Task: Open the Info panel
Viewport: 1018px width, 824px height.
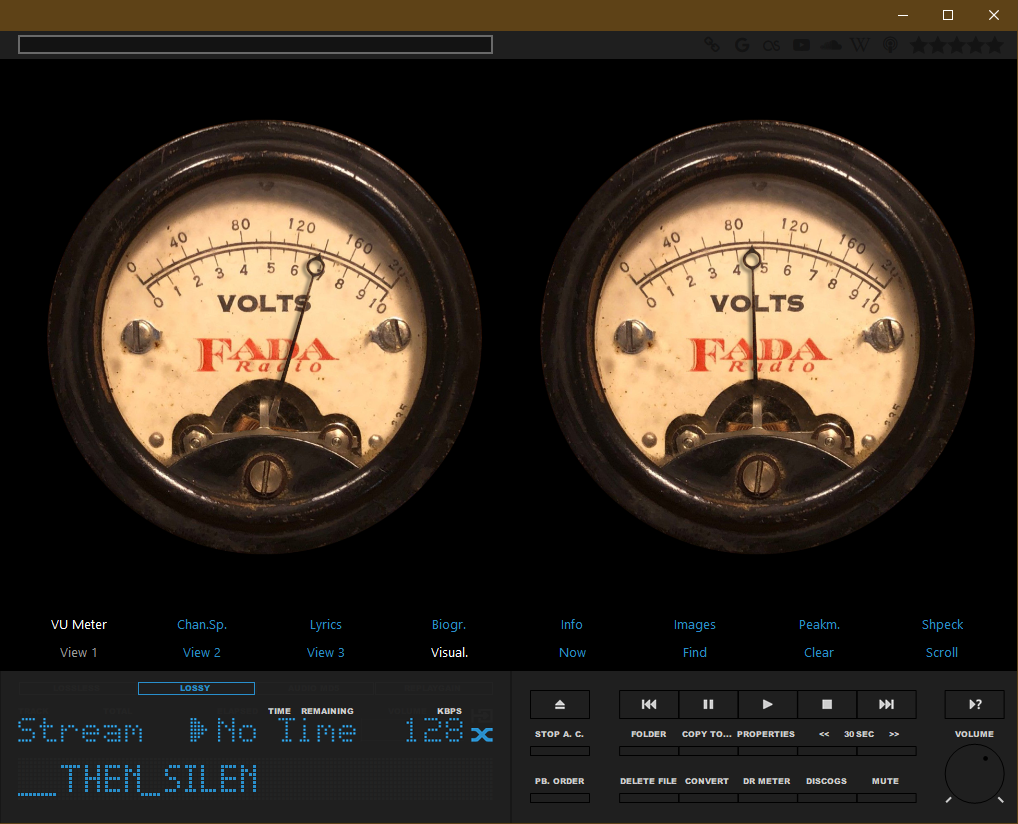Action: (x=571, y=625)
